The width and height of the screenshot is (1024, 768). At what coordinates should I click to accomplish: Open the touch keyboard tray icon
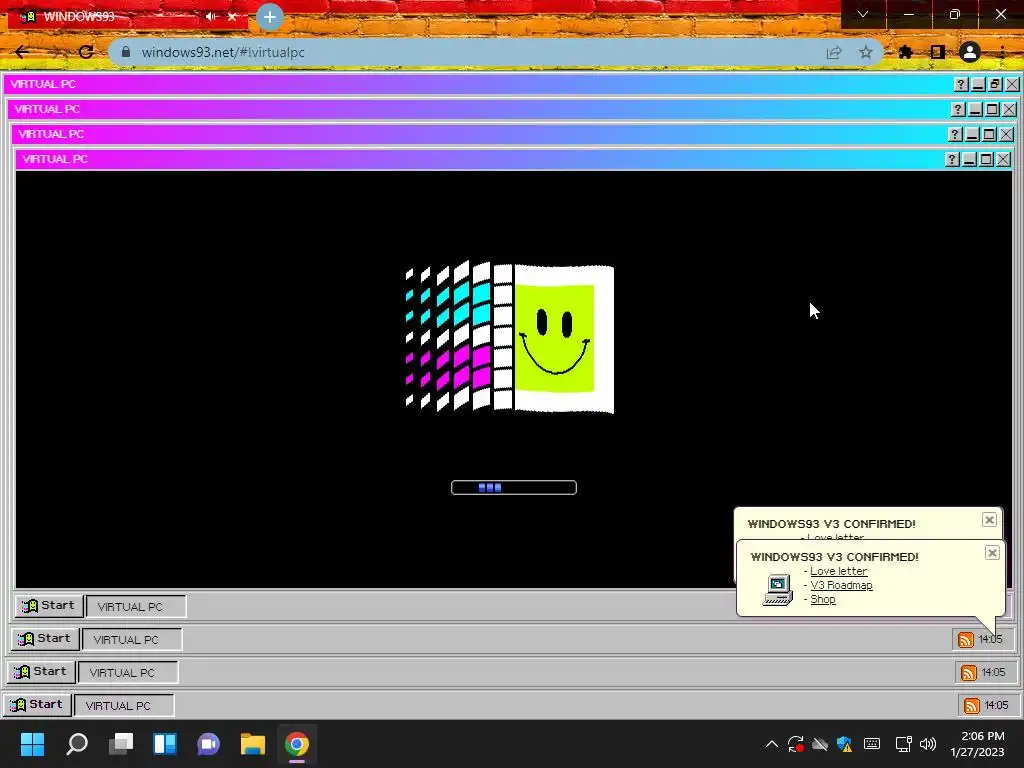872,744
